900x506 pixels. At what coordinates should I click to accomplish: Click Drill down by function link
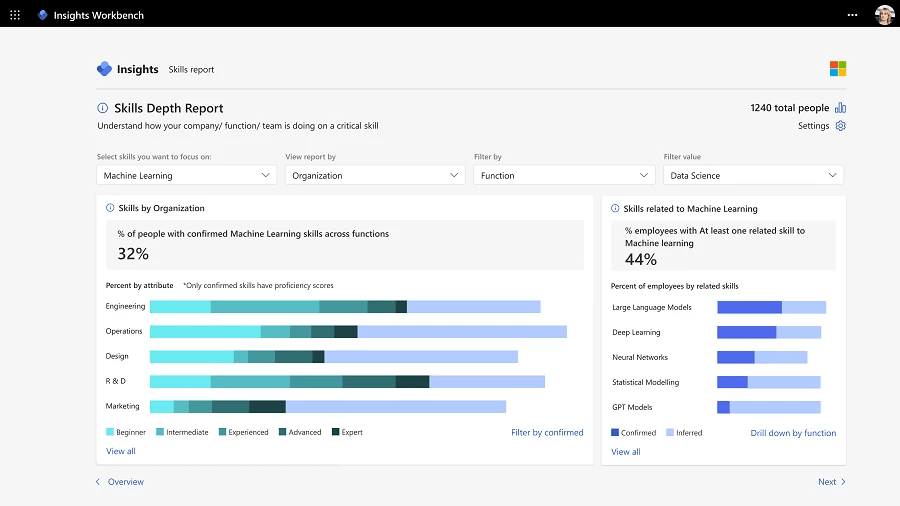click(x=793, y=433)
